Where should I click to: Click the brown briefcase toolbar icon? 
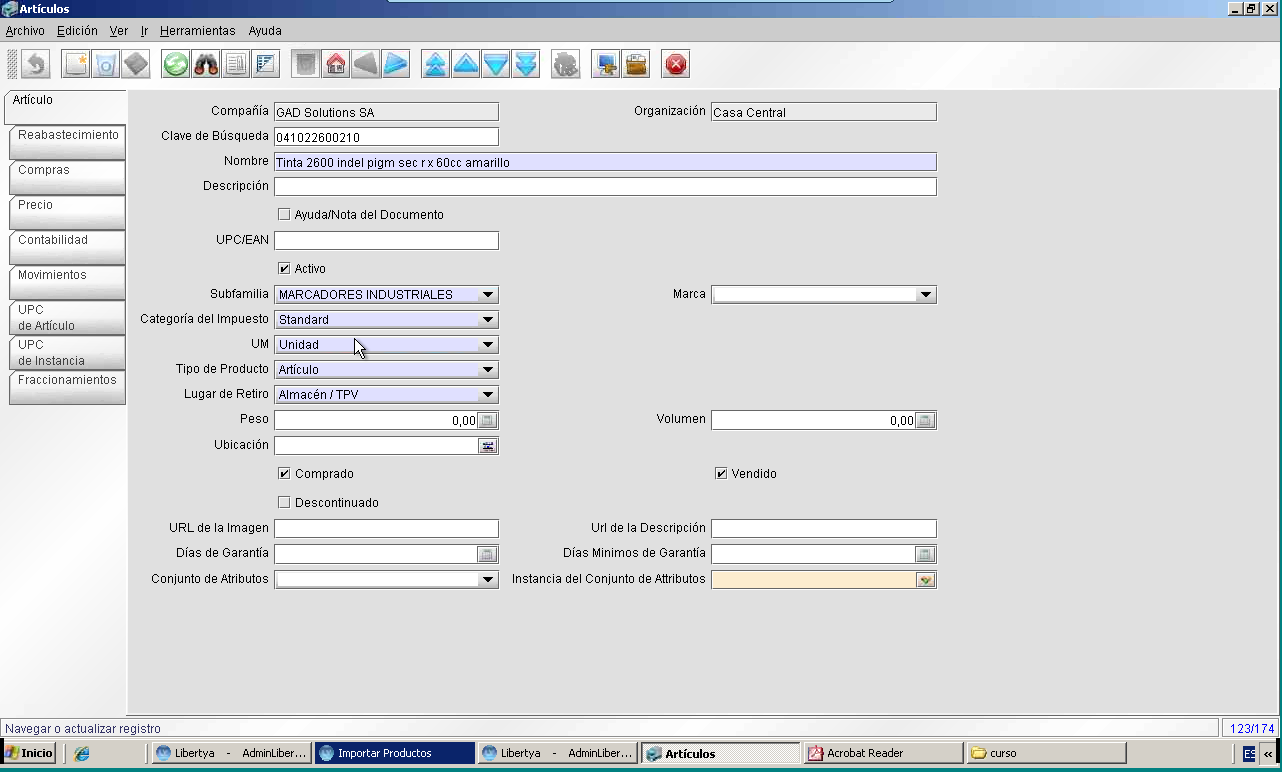click(636, 65)
